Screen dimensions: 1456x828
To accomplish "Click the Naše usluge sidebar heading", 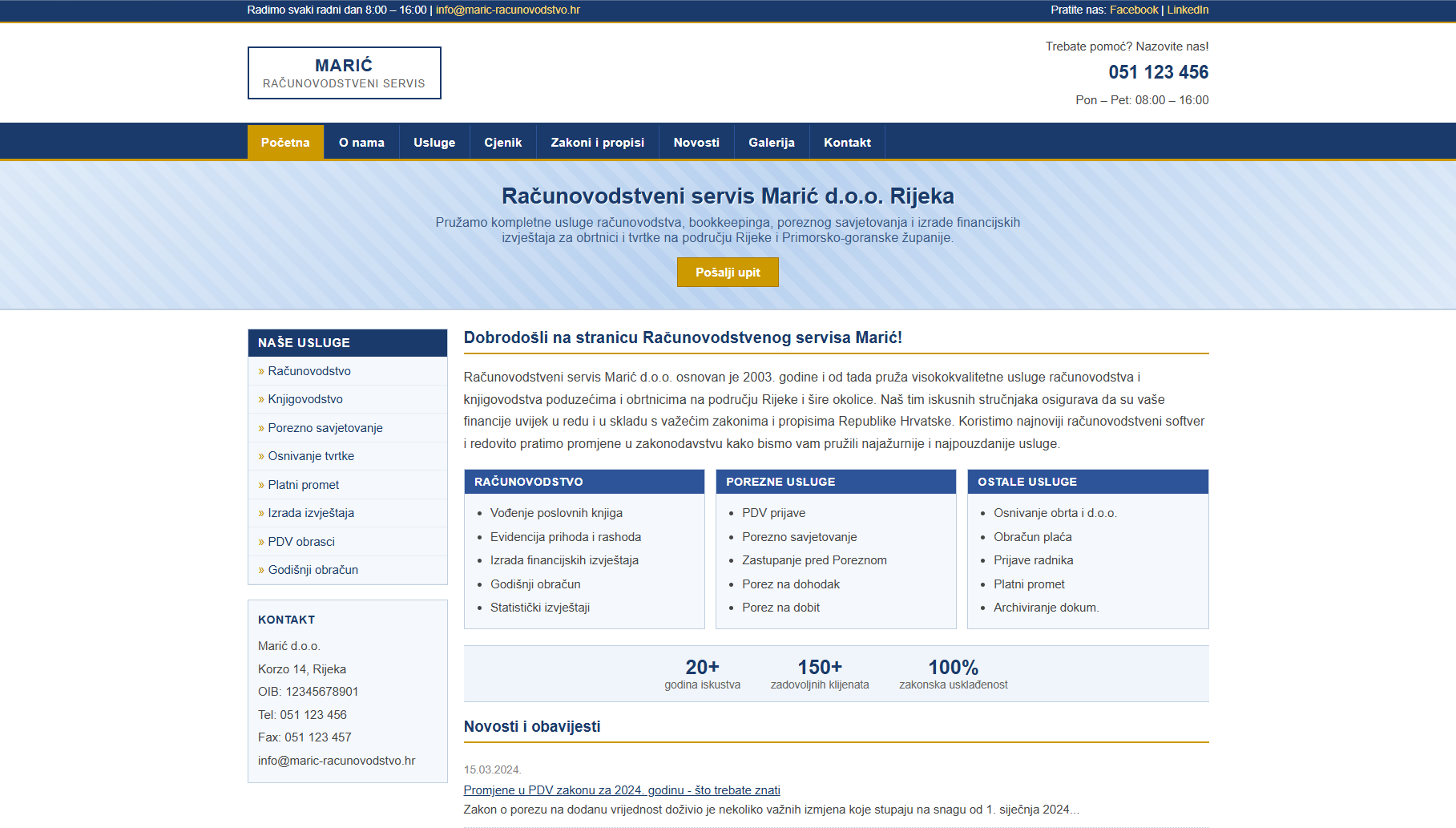I will (348, 342).
